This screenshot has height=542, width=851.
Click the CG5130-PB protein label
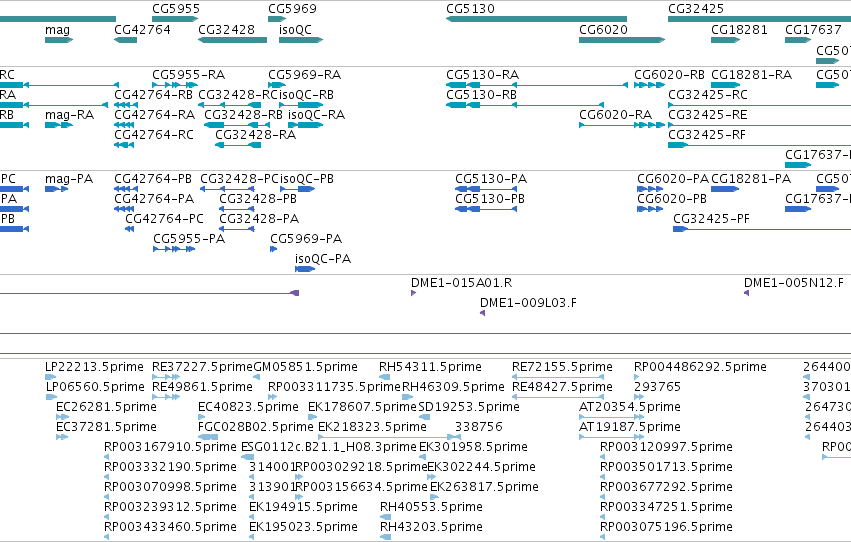[490, 199]
